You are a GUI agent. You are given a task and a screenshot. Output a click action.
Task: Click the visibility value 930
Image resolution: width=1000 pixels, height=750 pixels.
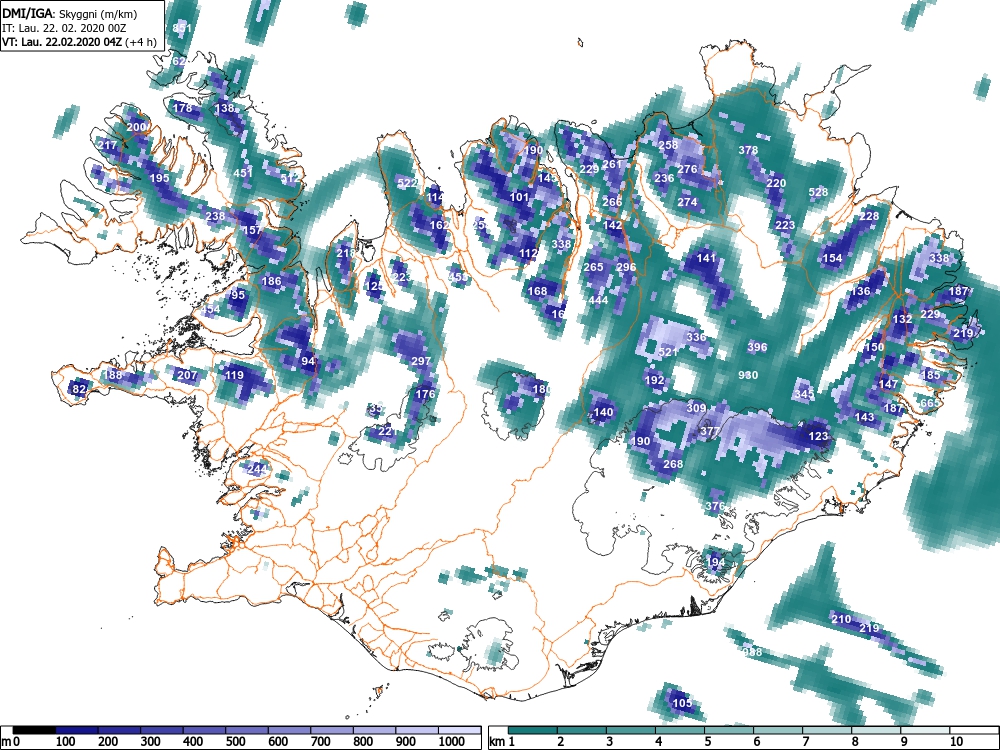pos(748,375)
